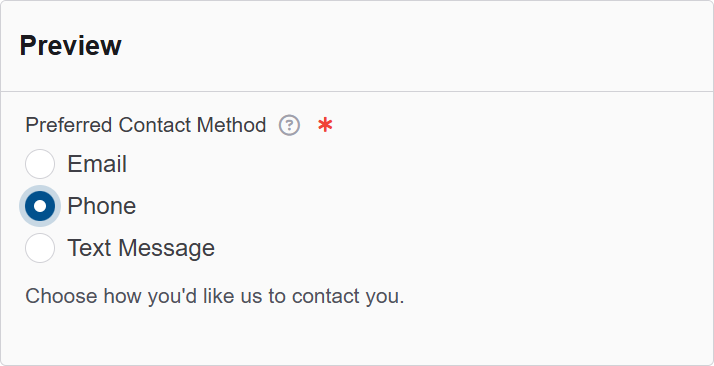Click the word "Text" in last option

pos(90,248)
